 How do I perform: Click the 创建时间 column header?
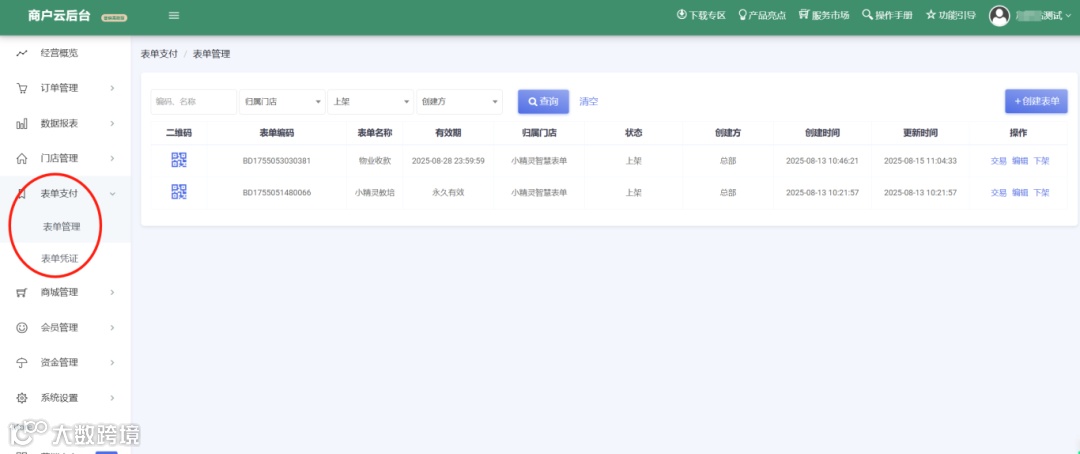click(822, 133)
